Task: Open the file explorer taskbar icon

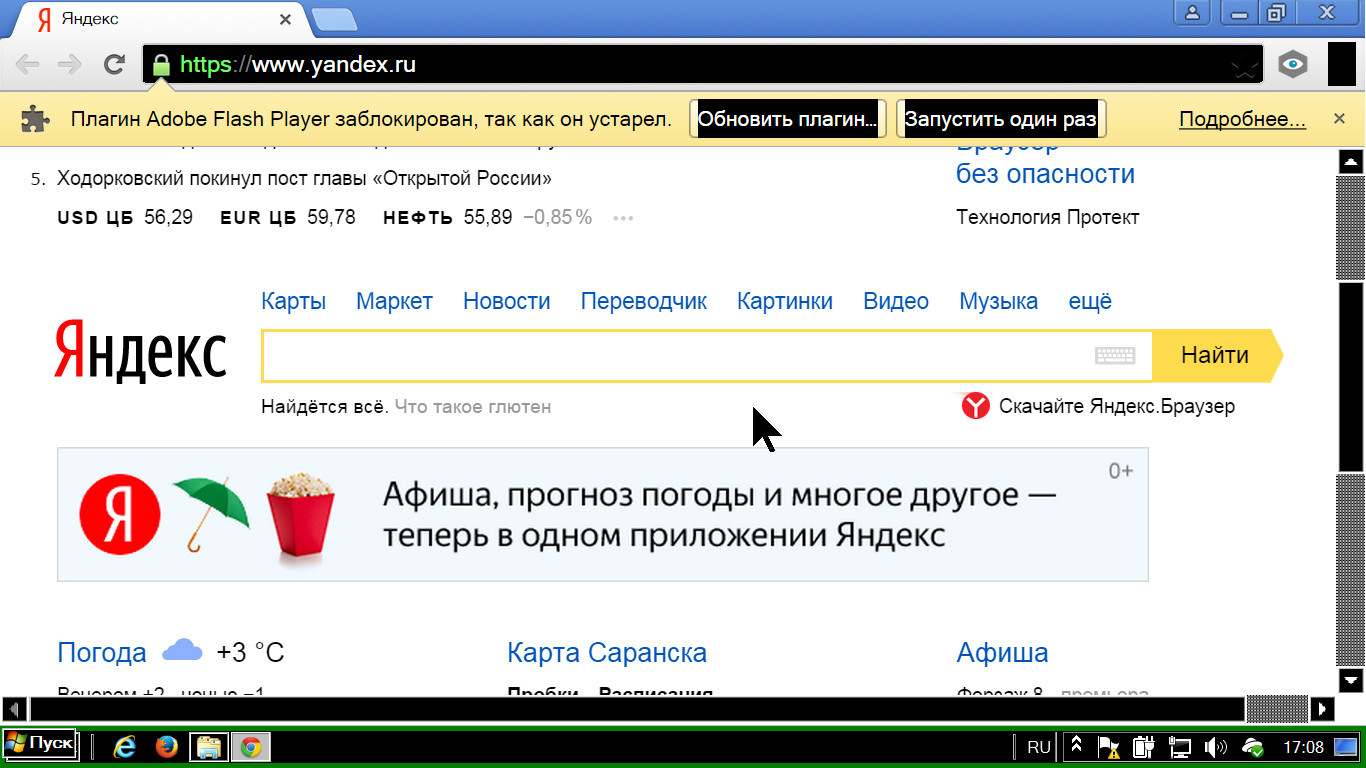Action: (x=208, y=747)
